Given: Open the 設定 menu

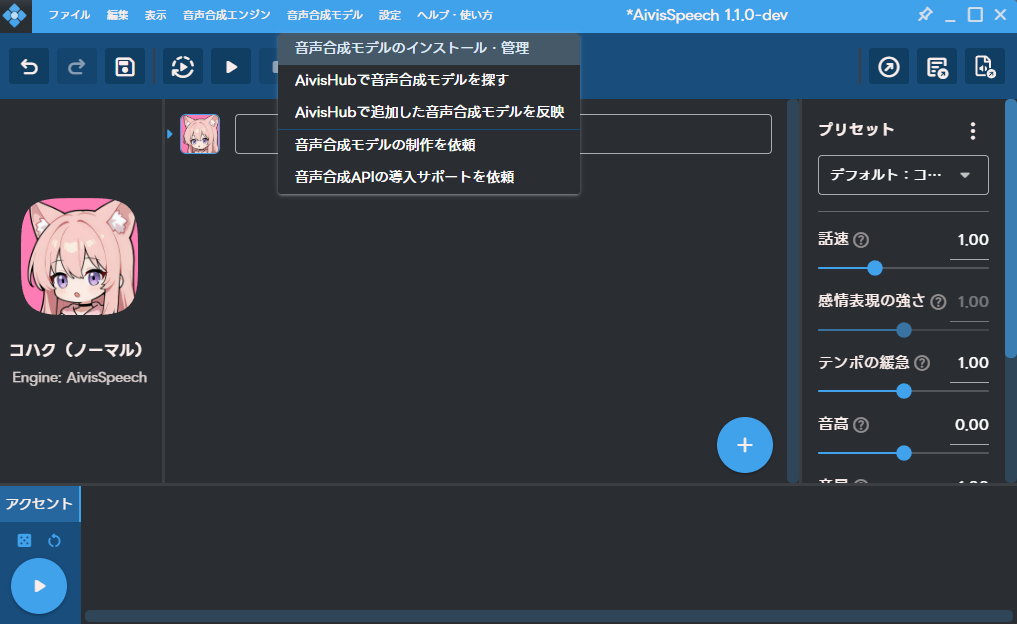Looking at the screenshot, I should point(390,15).
